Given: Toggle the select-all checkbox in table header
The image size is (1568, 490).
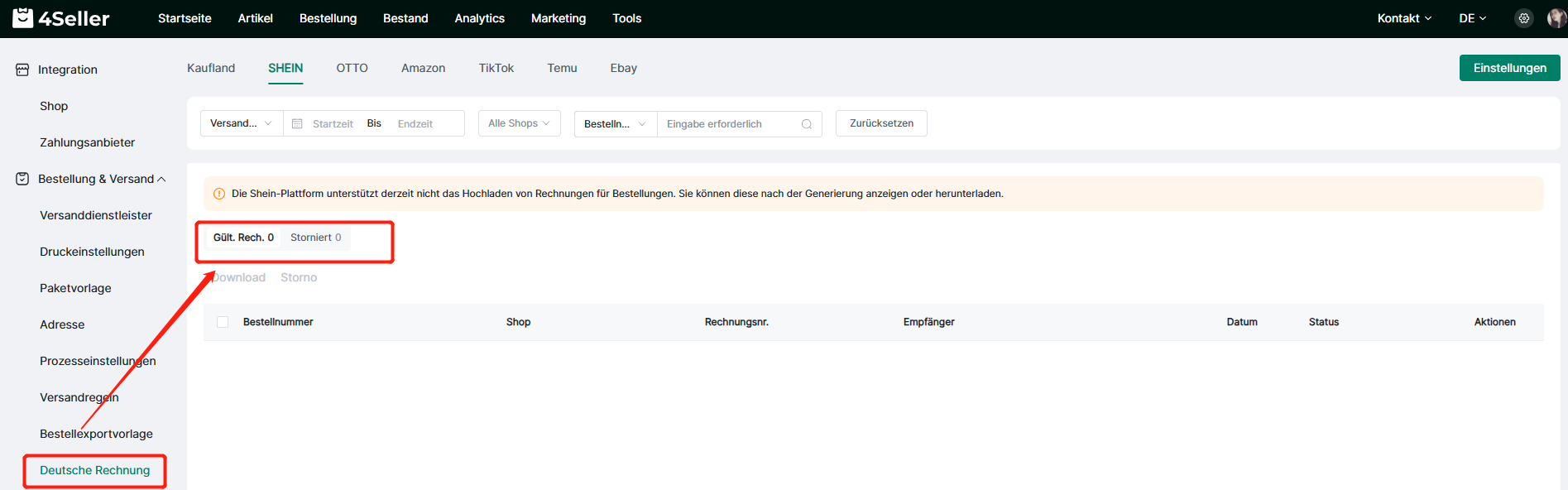Looking at the screenshot, I should [223, 322].
